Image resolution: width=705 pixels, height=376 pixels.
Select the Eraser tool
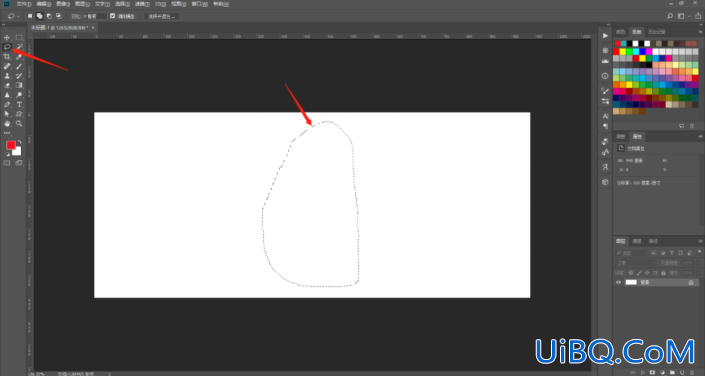coord(7,85)
